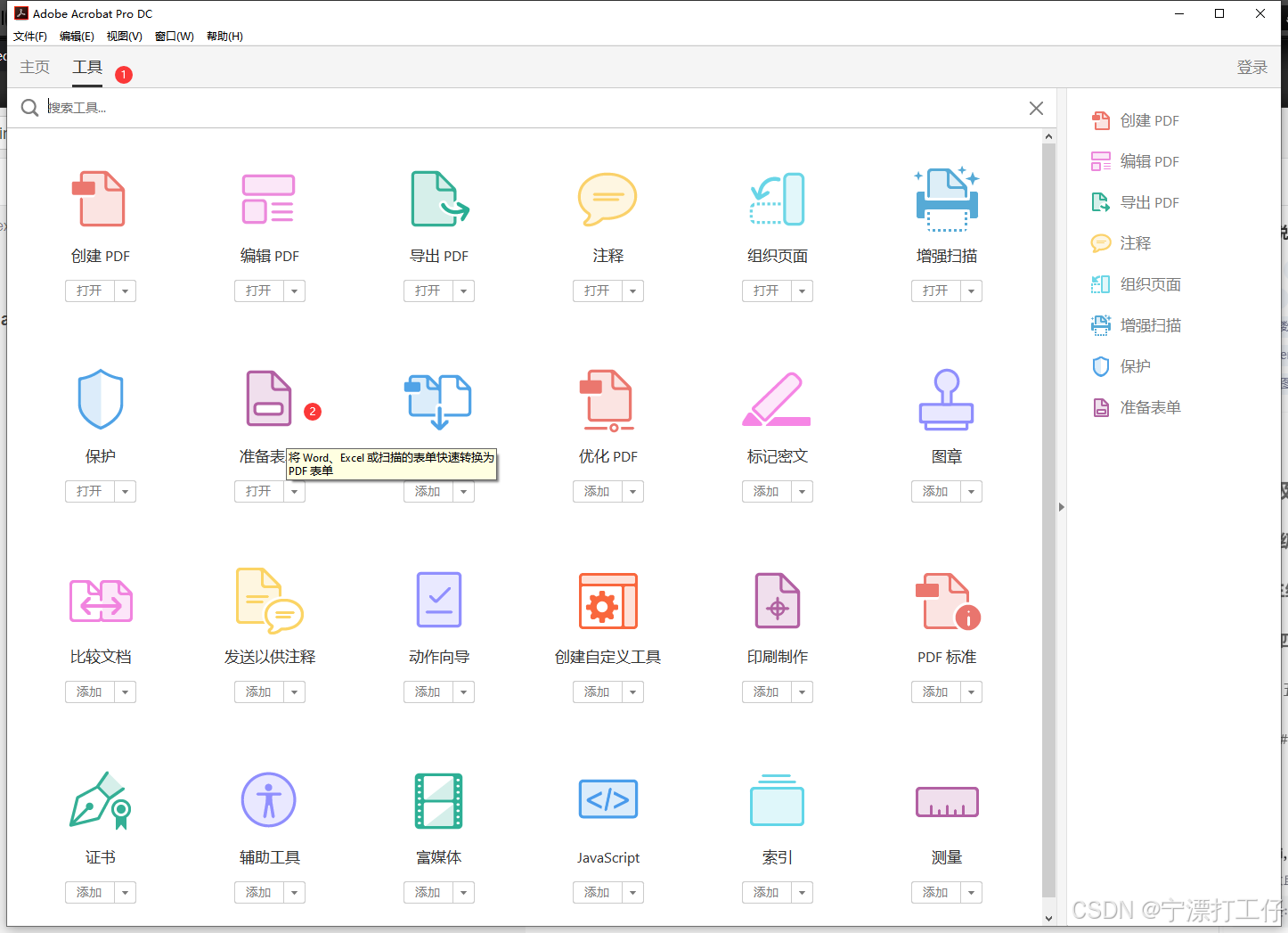This screenshot has height=933, width=1288.
Task: Expand dropdown arrow under 图章 添加 button
Action: point(971,491)
